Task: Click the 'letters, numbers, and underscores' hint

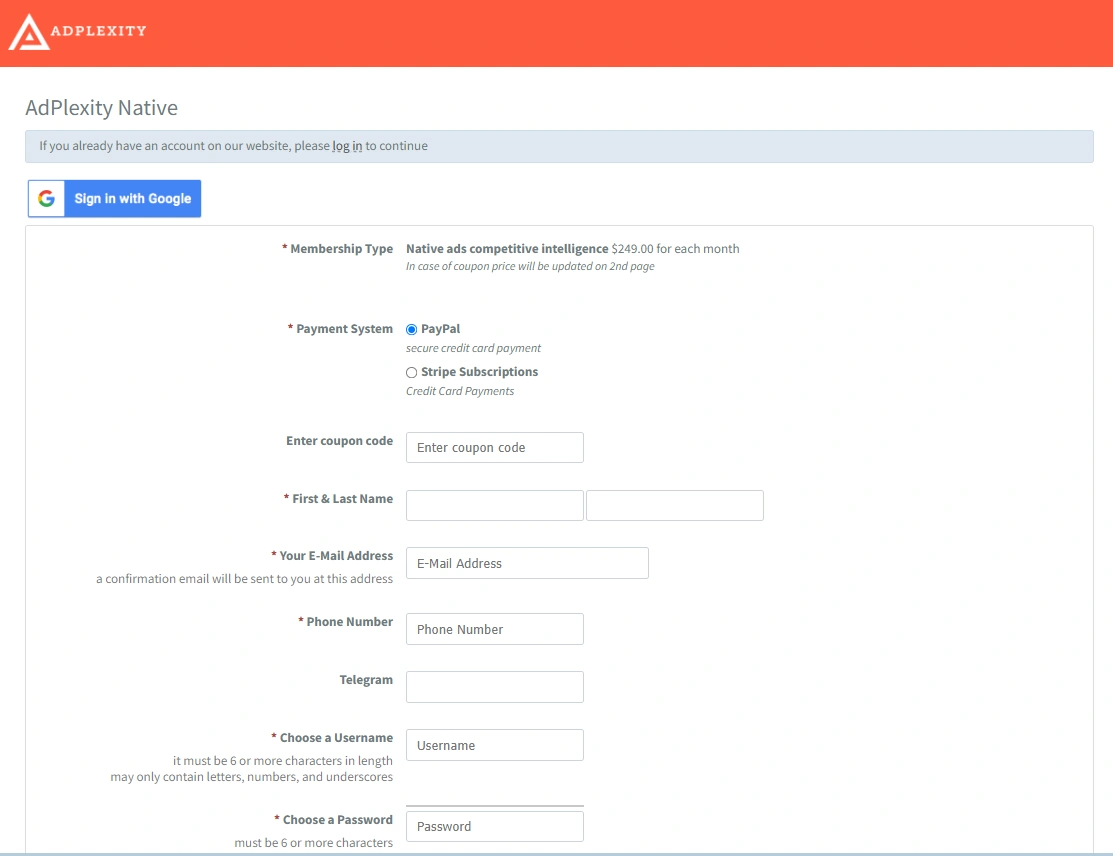Action: tap(252, 777)
